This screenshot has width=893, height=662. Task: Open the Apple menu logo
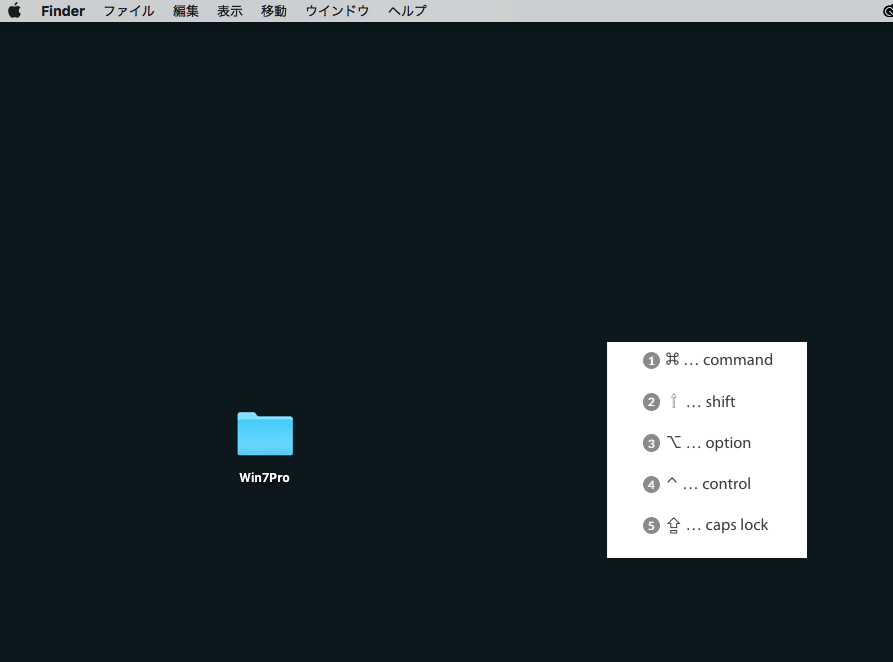tap(15, 10)
